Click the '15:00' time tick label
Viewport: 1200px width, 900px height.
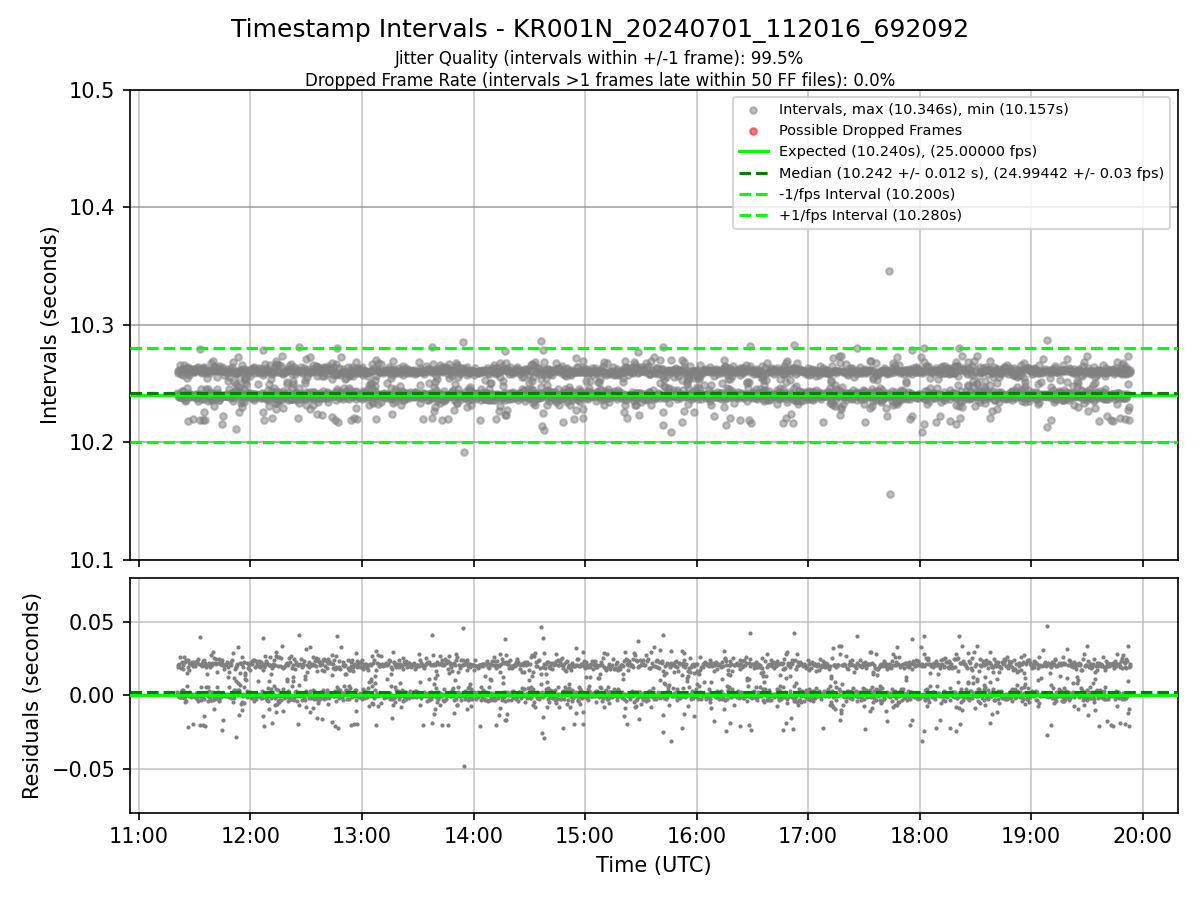coord(585,833)
